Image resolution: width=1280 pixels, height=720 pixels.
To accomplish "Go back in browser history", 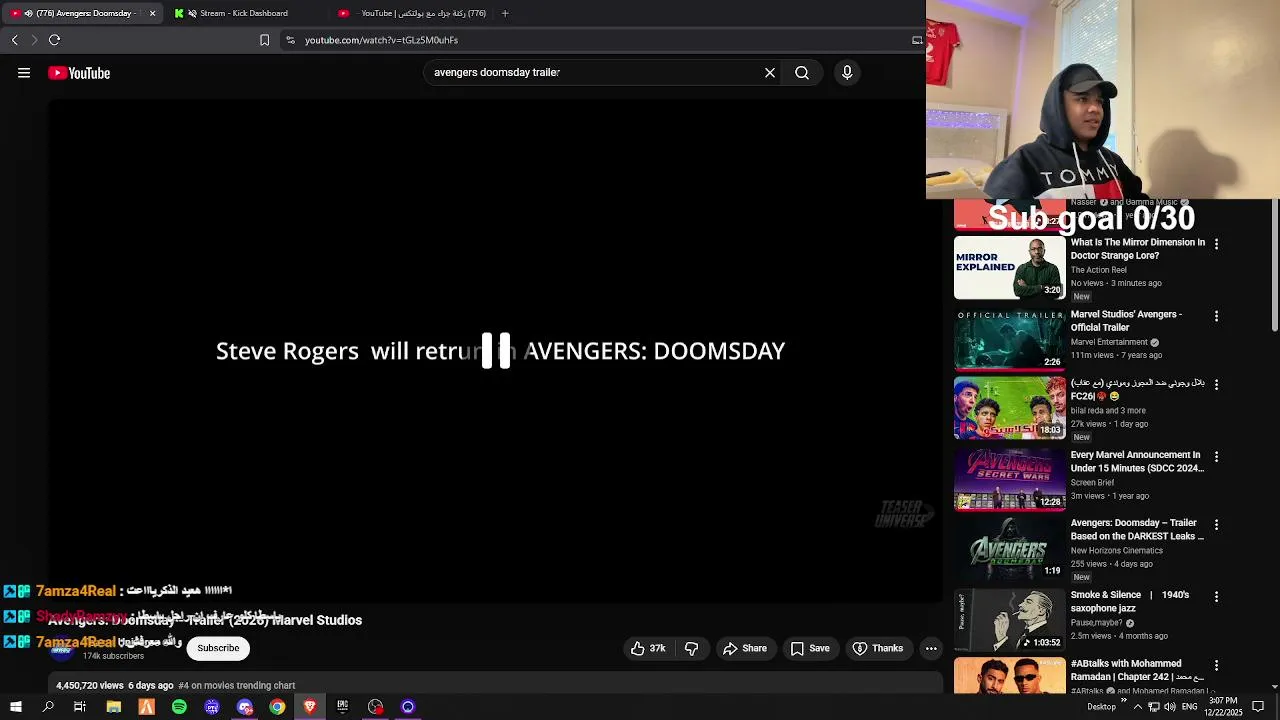I will click(14, 40).
